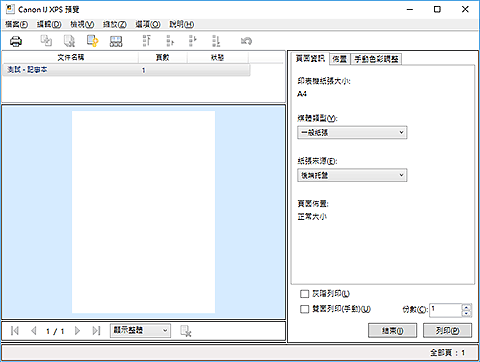Switch to the 佈置 tab
Image resolution: width=480 pixels, height=362 pixels.
tap(340, 59)
